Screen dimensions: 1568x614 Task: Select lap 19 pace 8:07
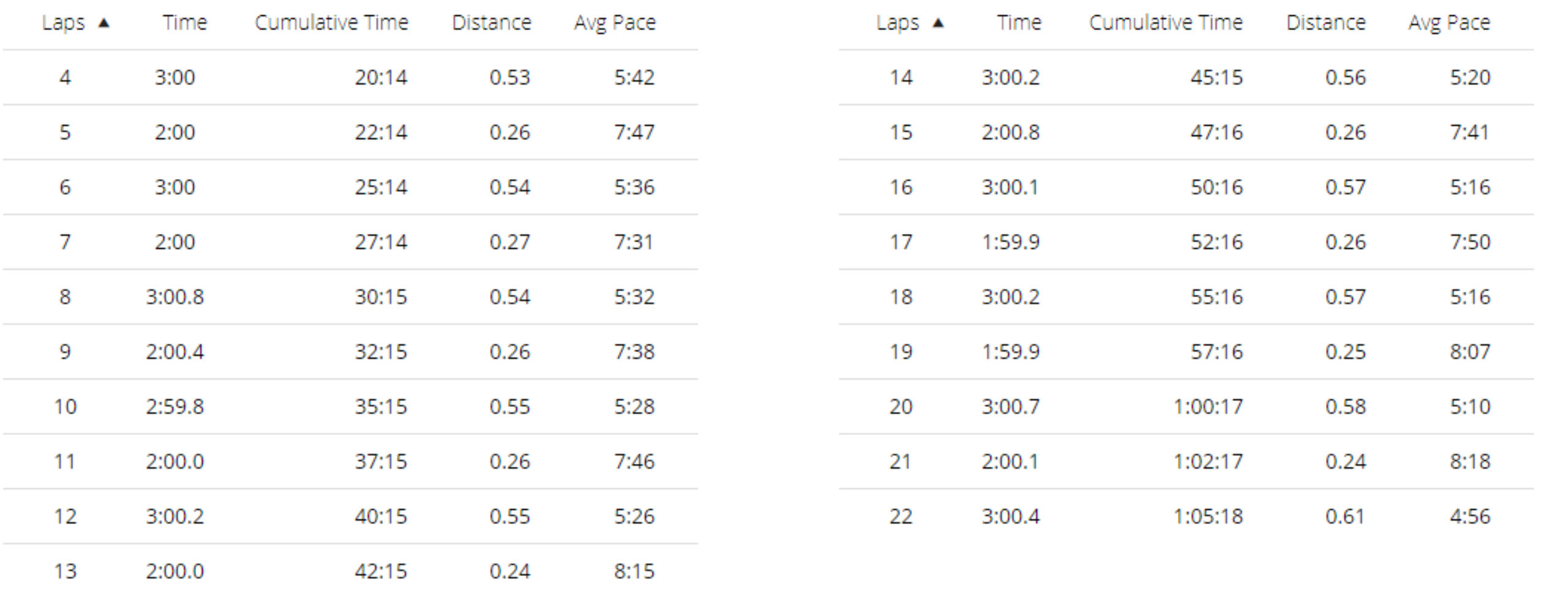[x=1470, y=352]
